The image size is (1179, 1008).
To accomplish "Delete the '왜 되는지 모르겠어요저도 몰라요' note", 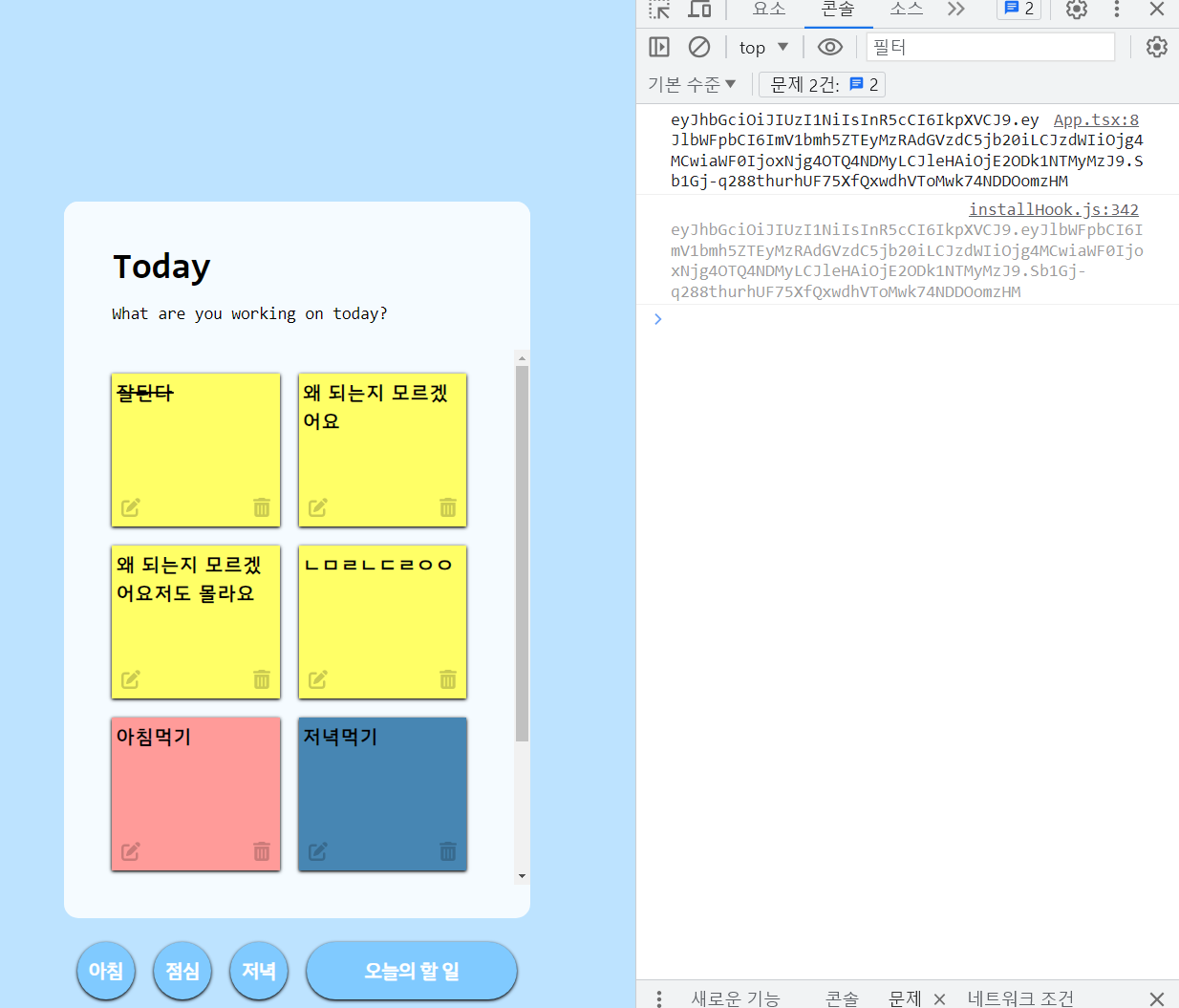I will [x=262, y=679].
